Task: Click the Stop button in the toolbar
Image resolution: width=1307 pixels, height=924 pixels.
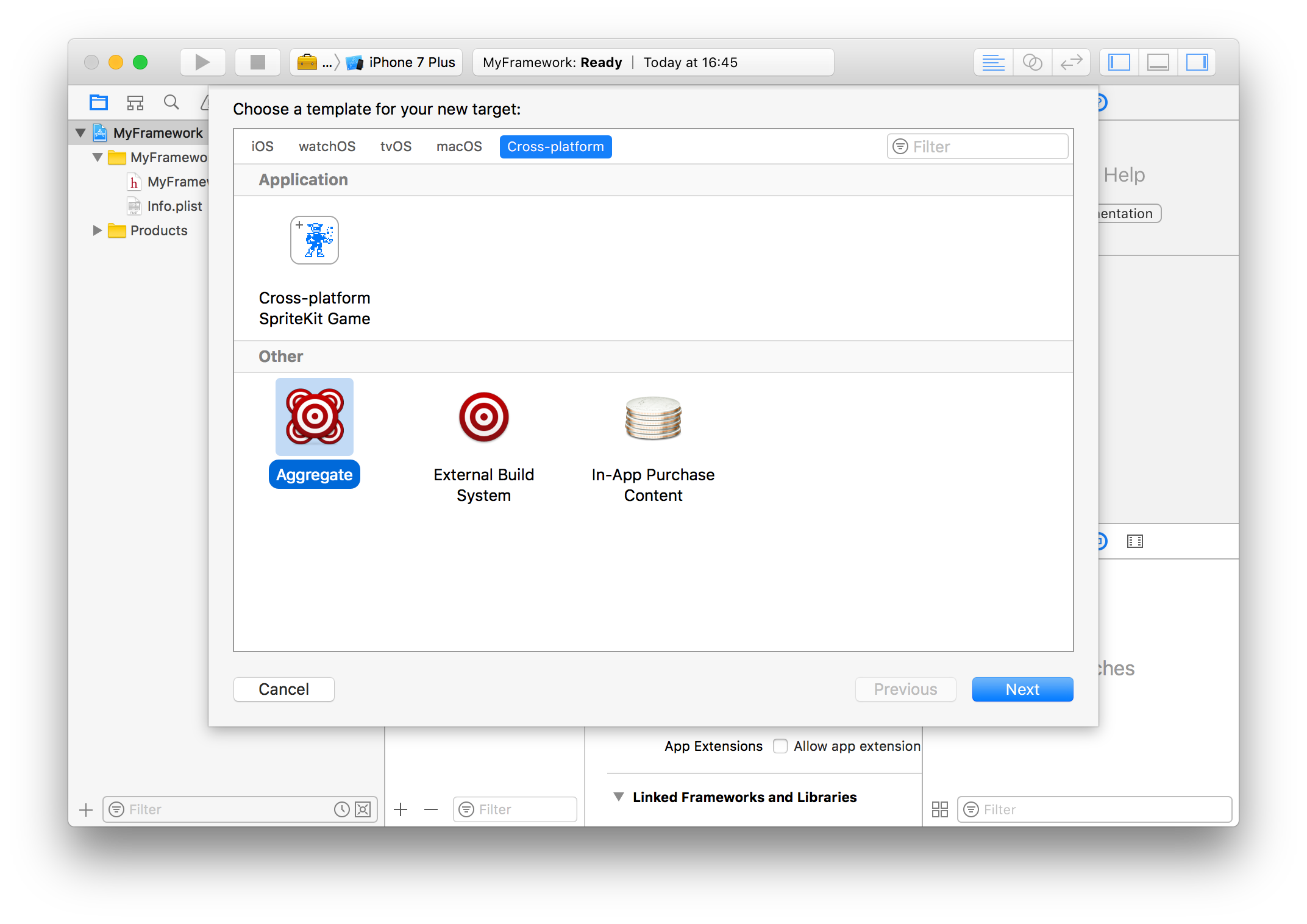Action: point(257,62)
